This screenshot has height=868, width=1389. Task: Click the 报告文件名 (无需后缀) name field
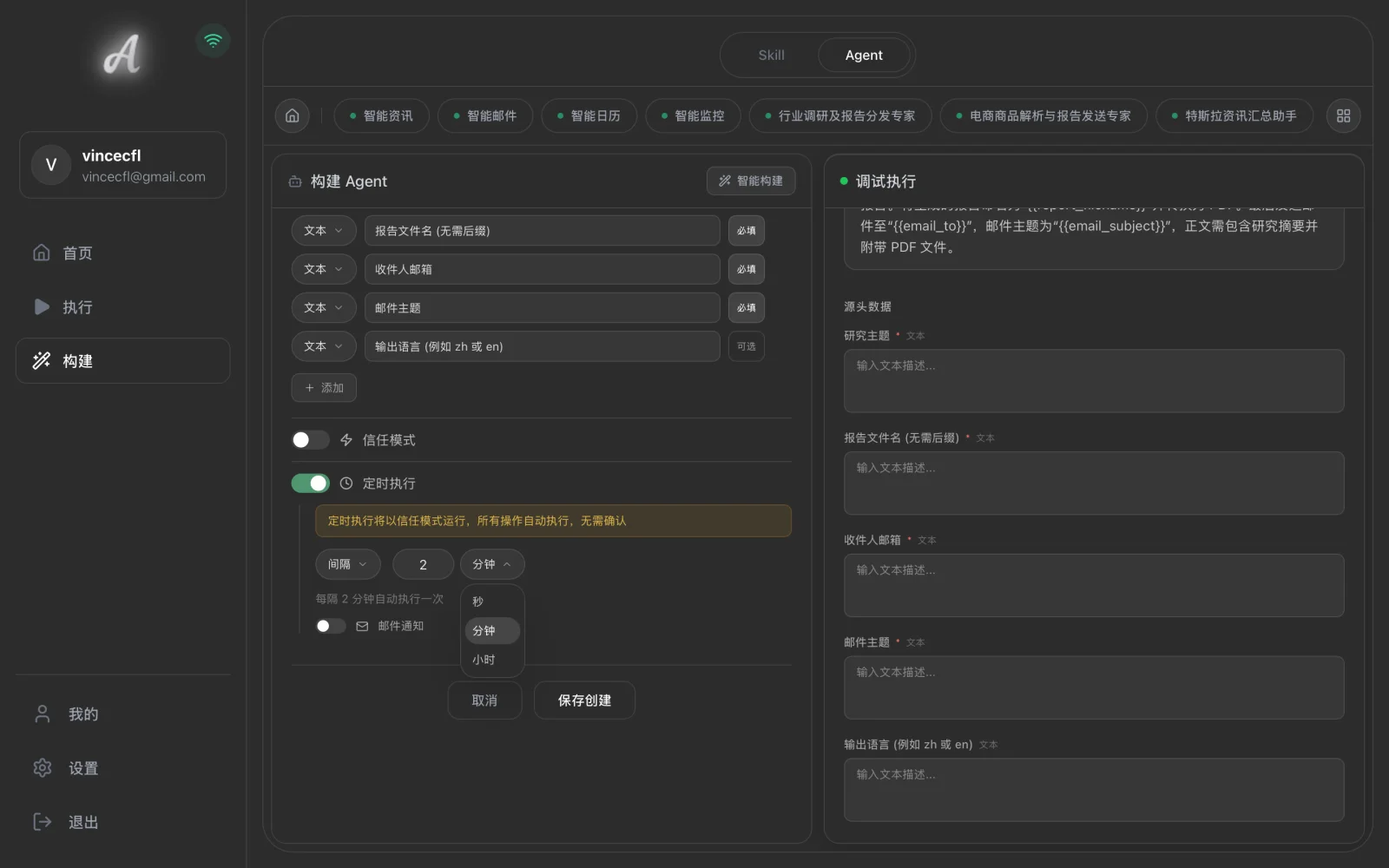click(543, 231)
